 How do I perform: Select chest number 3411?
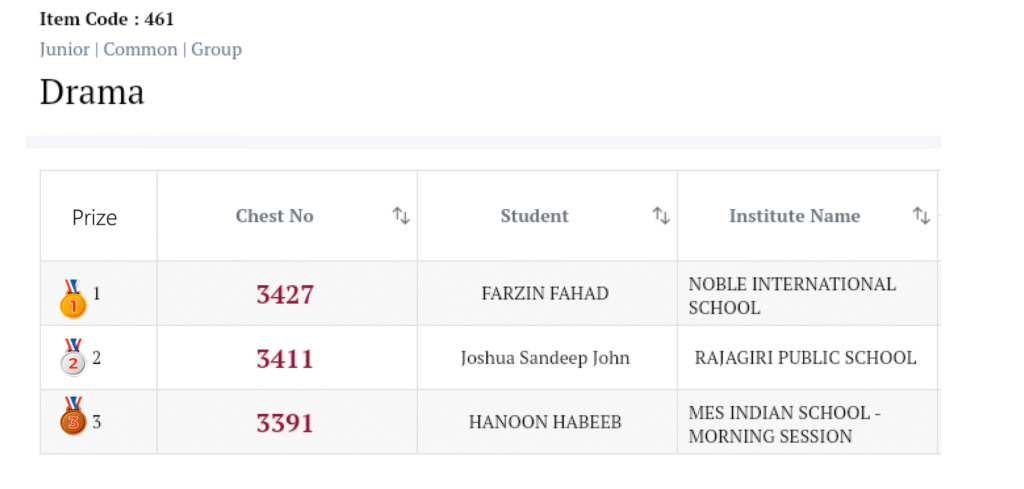(285, 358)
